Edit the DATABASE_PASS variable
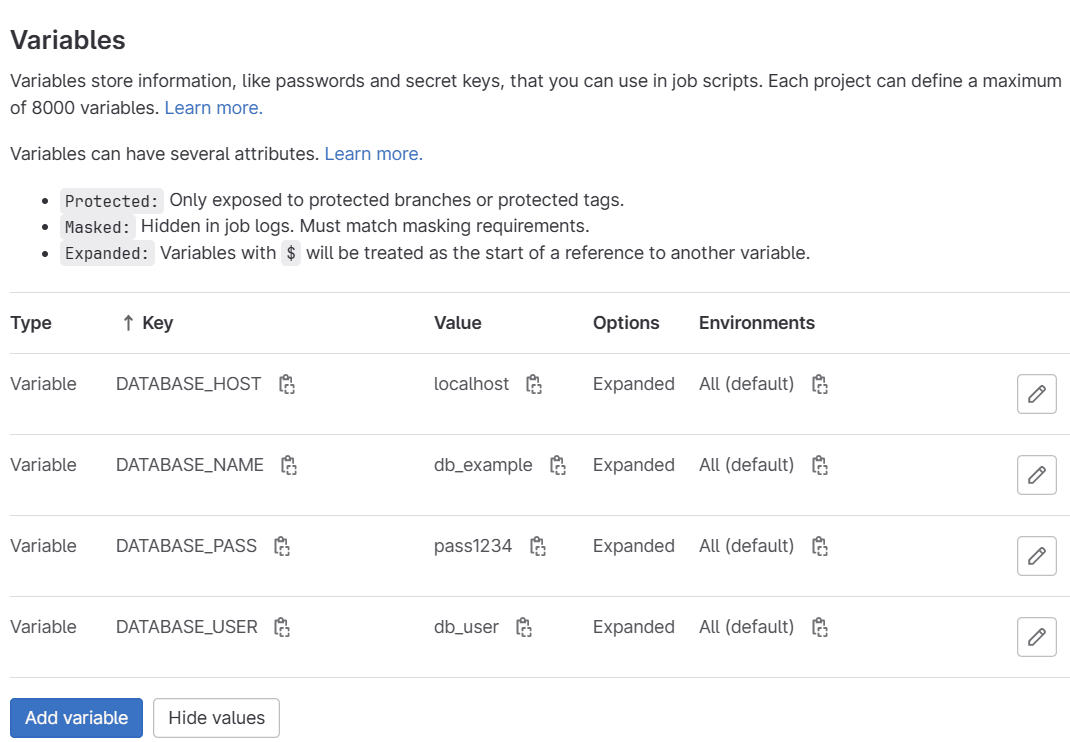The height and width of the screenshot is (742, 1070). pos(1037,556)
